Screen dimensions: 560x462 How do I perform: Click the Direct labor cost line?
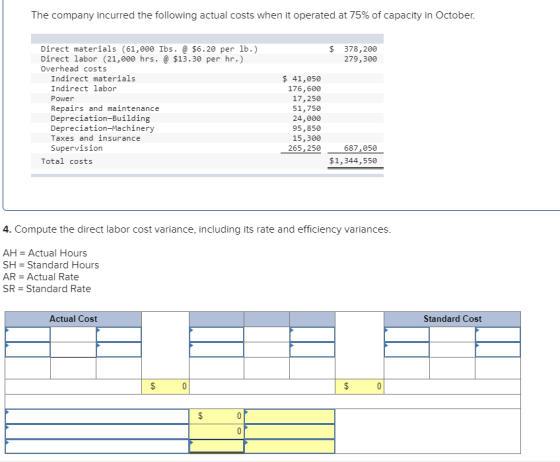tap(142, 59)
